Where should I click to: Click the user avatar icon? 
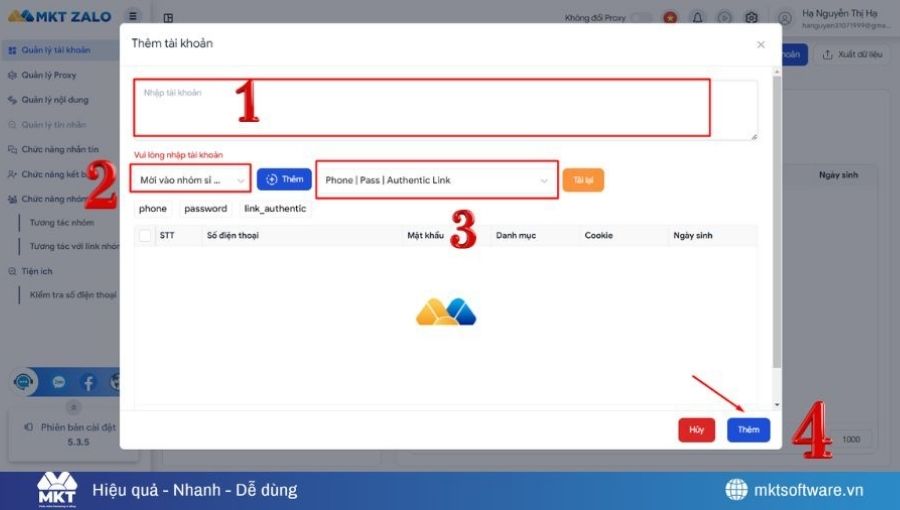[785, 18]
